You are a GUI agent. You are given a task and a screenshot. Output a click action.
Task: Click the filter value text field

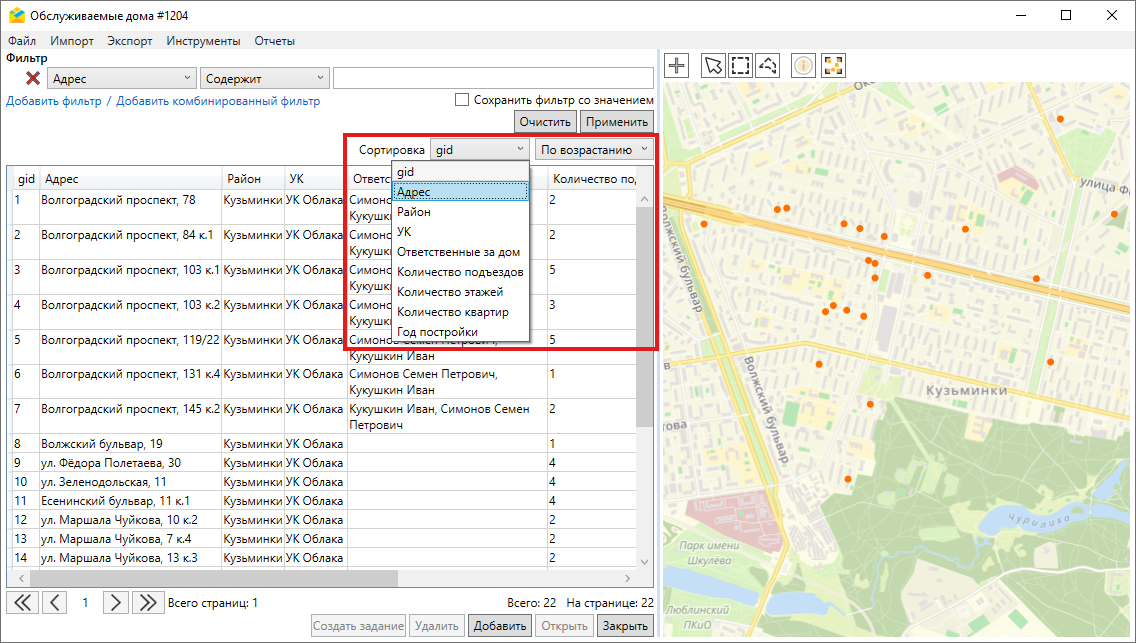(x=492, y=78)
